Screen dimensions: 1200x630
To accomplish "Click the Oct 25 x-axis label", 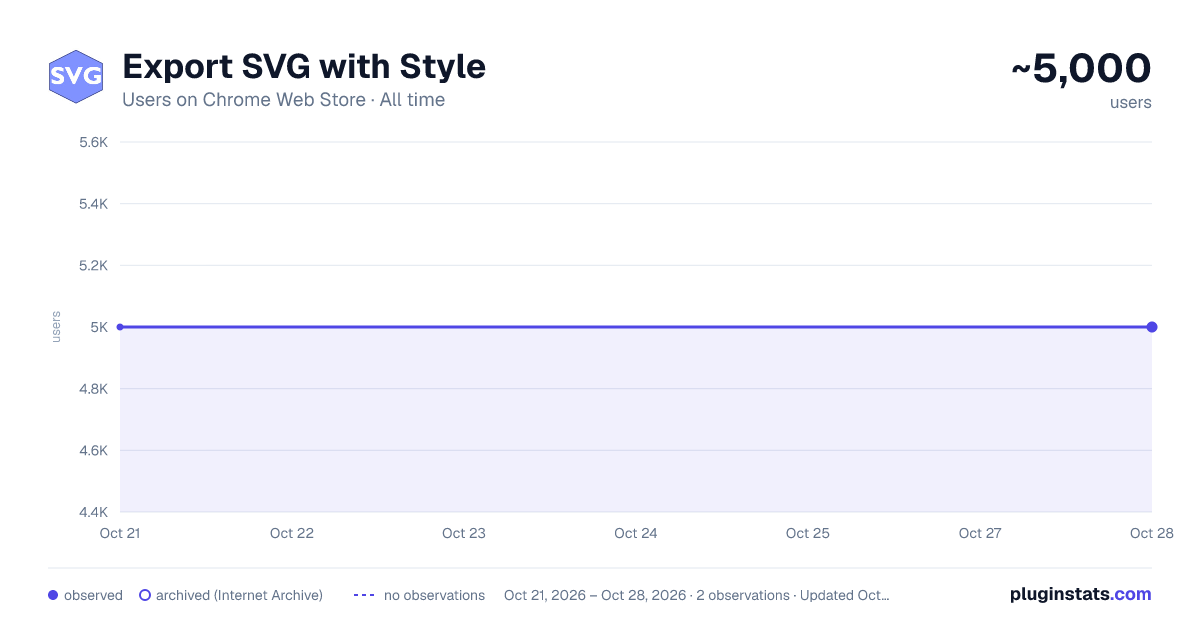I will 808,533.
